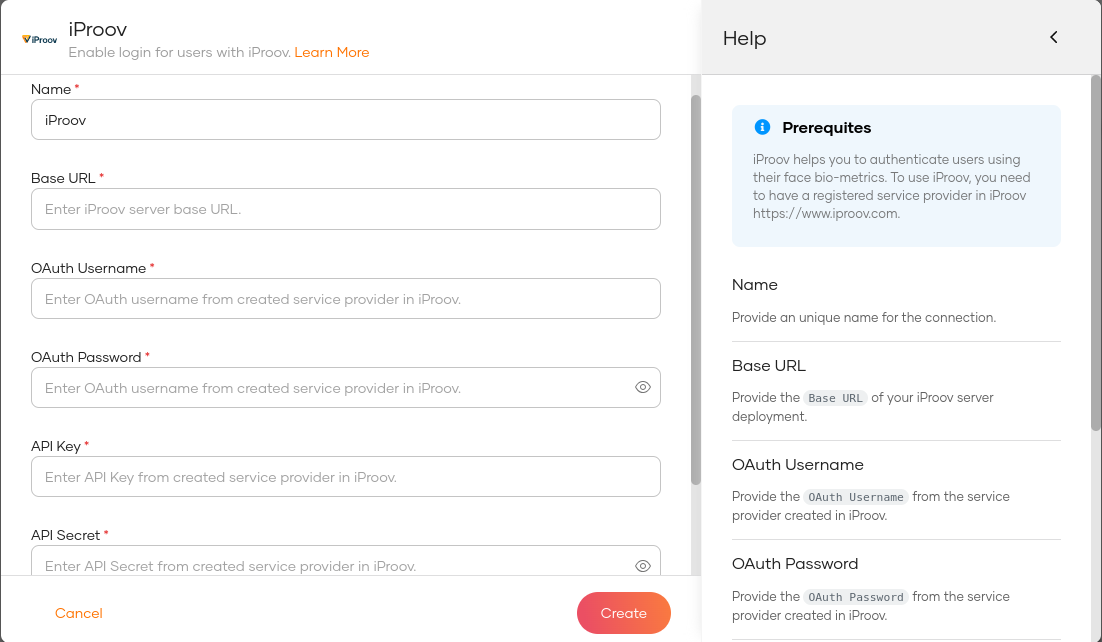Click the OAuth Username code tag in help
This screenshot has height=642, width=1102.
[855, 497]
